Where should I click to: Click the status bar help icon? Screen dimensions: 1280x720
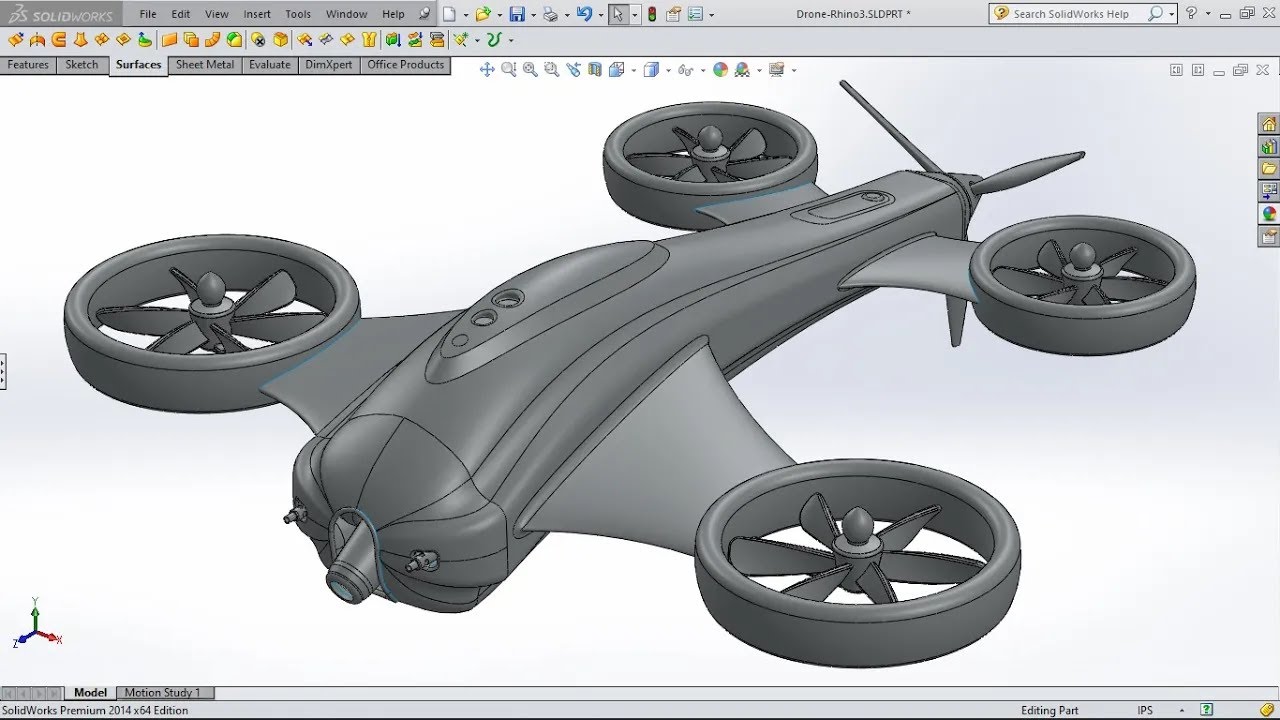[x=1207, y=710]
